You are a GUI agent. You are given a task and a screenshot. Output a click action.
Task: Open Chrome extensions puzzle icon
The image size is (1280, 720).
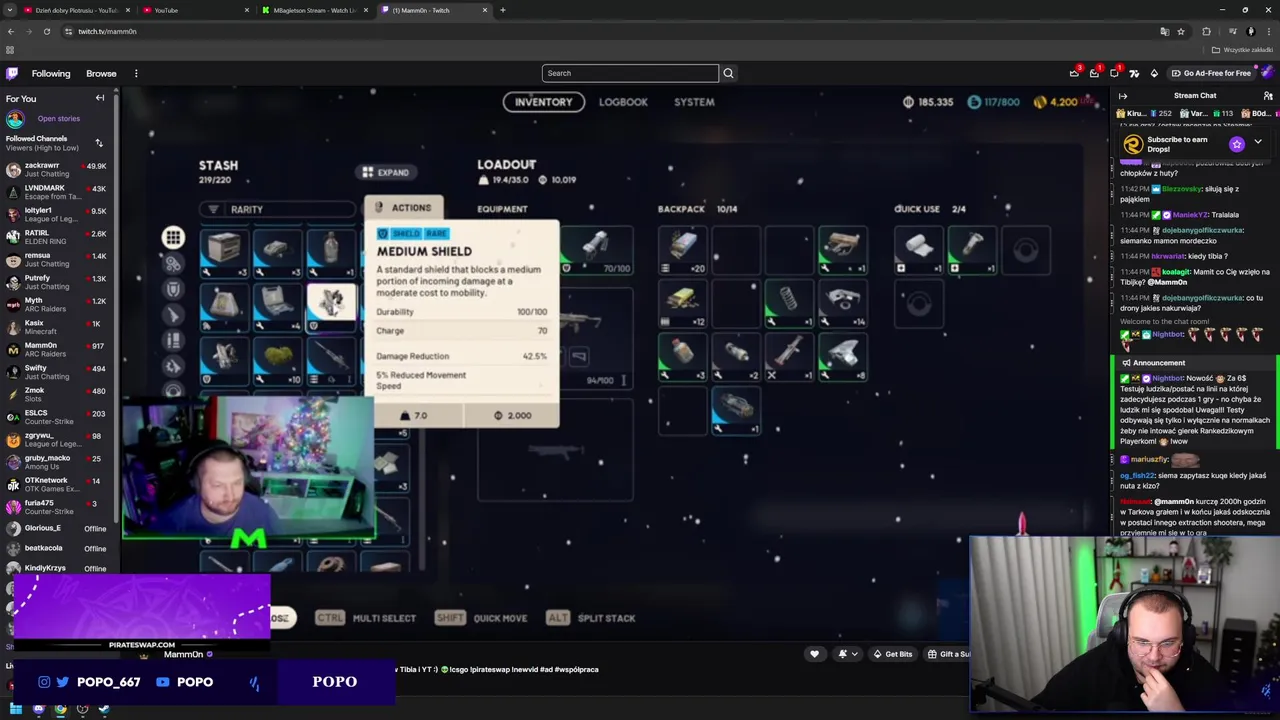pyautogui.click(x=1206, y=31)
